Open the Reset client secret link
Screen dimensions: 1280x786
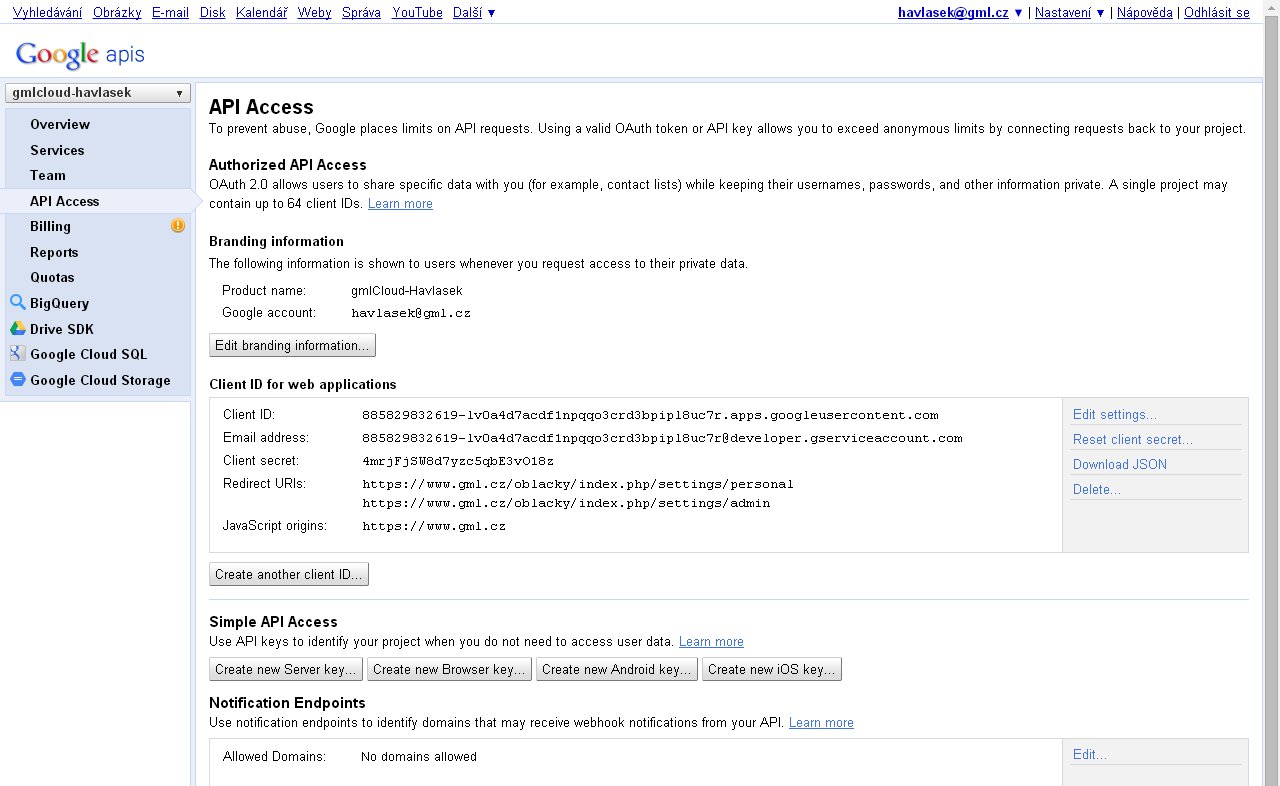(x=1132, y=439)
